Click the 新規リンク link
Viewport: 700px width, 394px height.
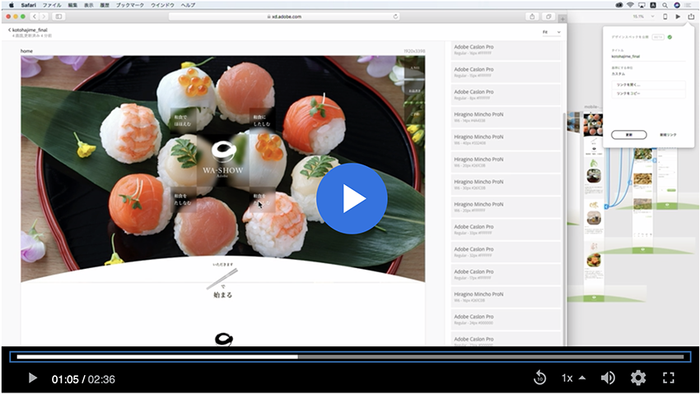tap(668, 135)
